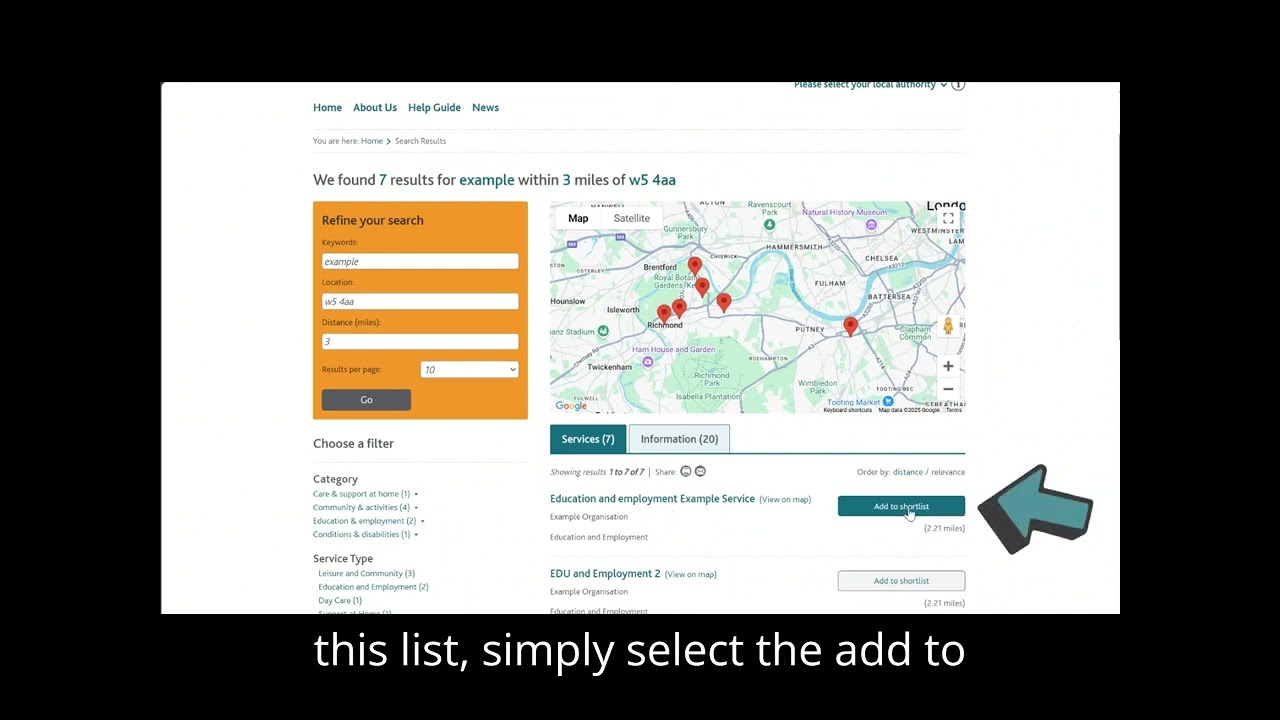Image resolution: width=1280 pixels, height=720 pixels.
Task: Select the map pin near Brentford
Action: point(694,266)
